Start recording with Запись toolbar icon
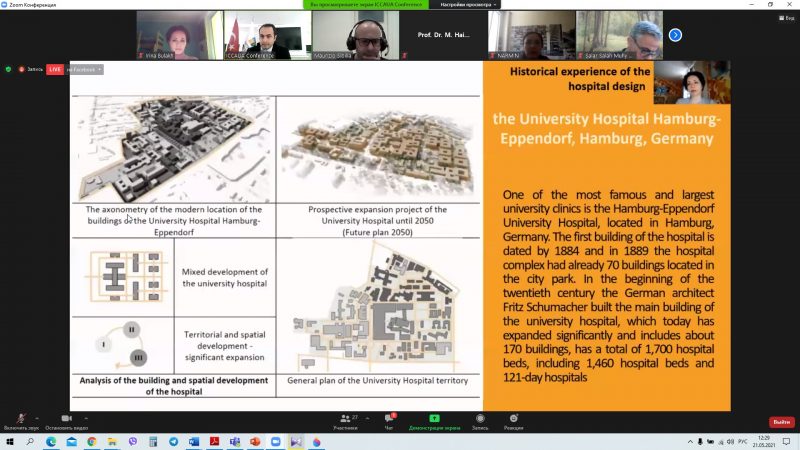The image size is (800, 450). [x=480, y=421]
